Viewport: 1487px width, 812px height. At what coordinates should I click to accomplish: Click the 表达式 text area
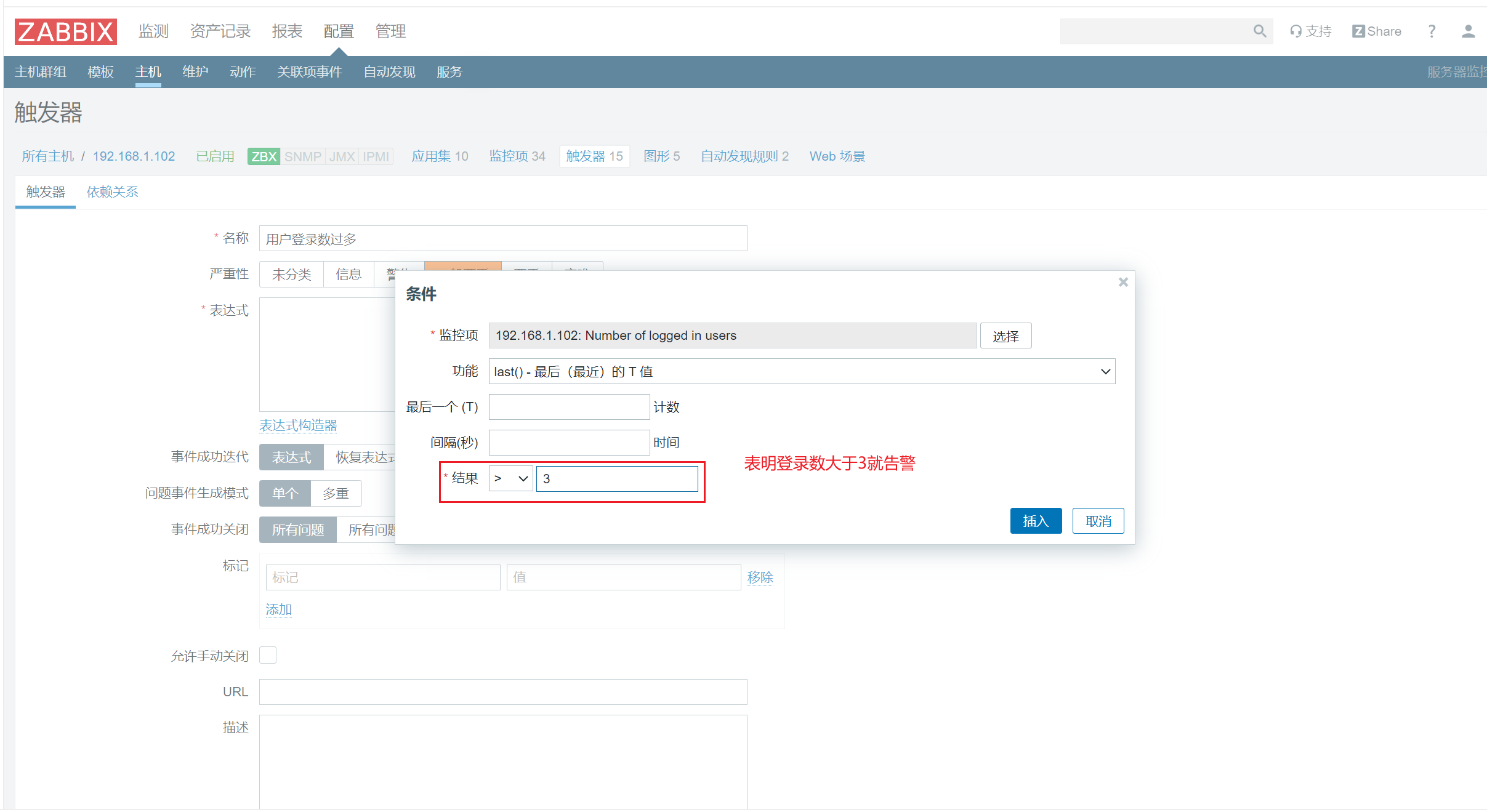[x=327, y=355]
